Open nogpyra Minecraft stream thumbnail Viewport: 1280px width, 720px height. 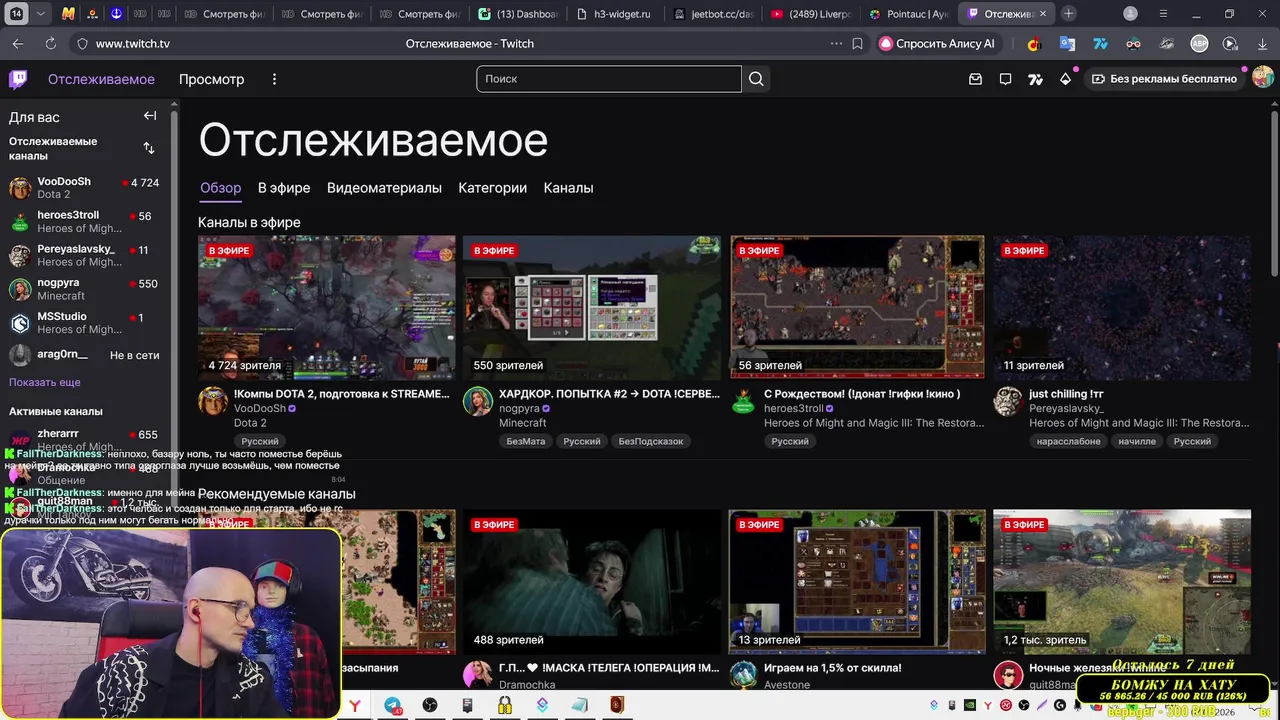coord(591,308)
